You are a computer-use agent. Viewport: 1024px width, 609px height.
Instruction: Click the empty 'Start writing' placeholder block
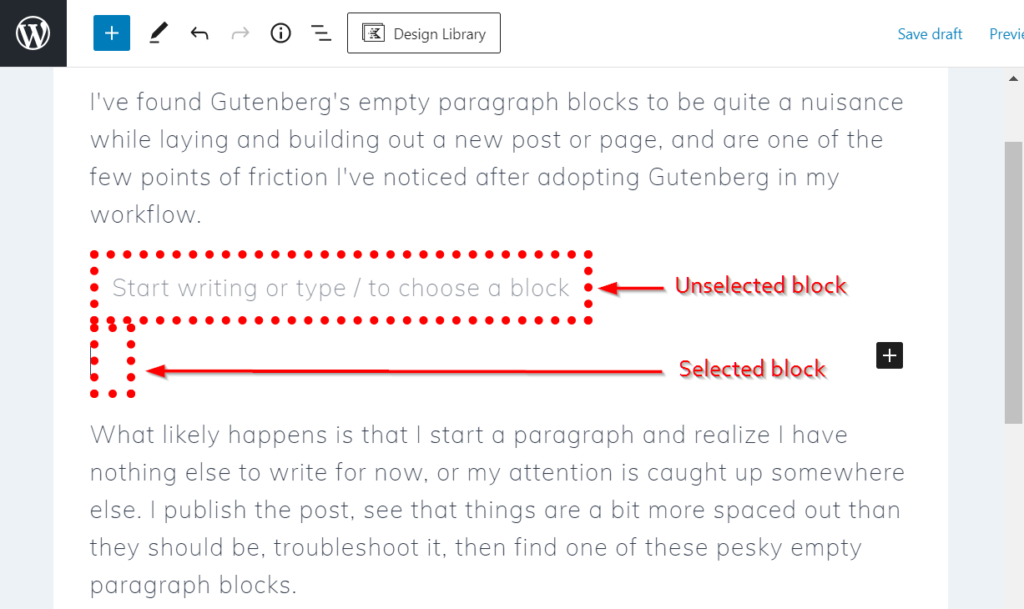[x=341, y=288]
